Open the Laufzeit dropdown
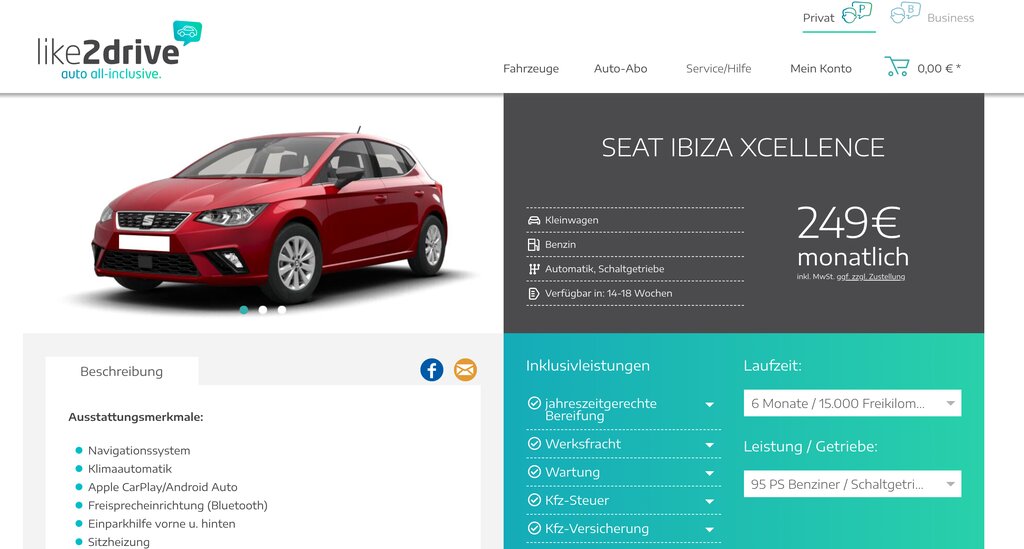Screen dimensions: 1024x549 click(x=852, y=403)
